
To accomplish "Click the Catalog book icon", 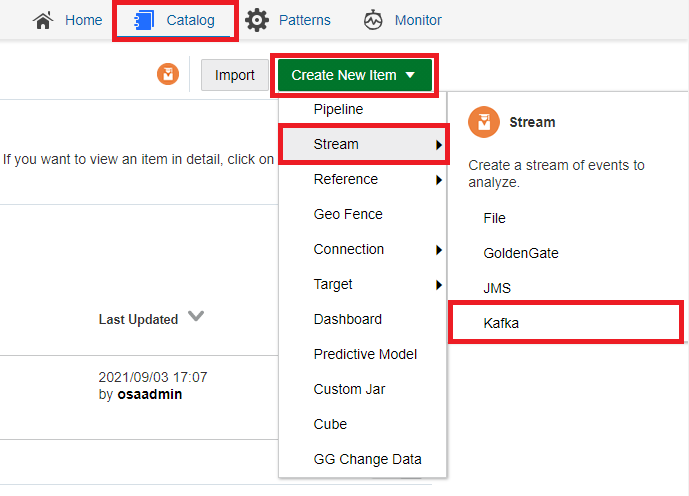I will coord(141,20).
